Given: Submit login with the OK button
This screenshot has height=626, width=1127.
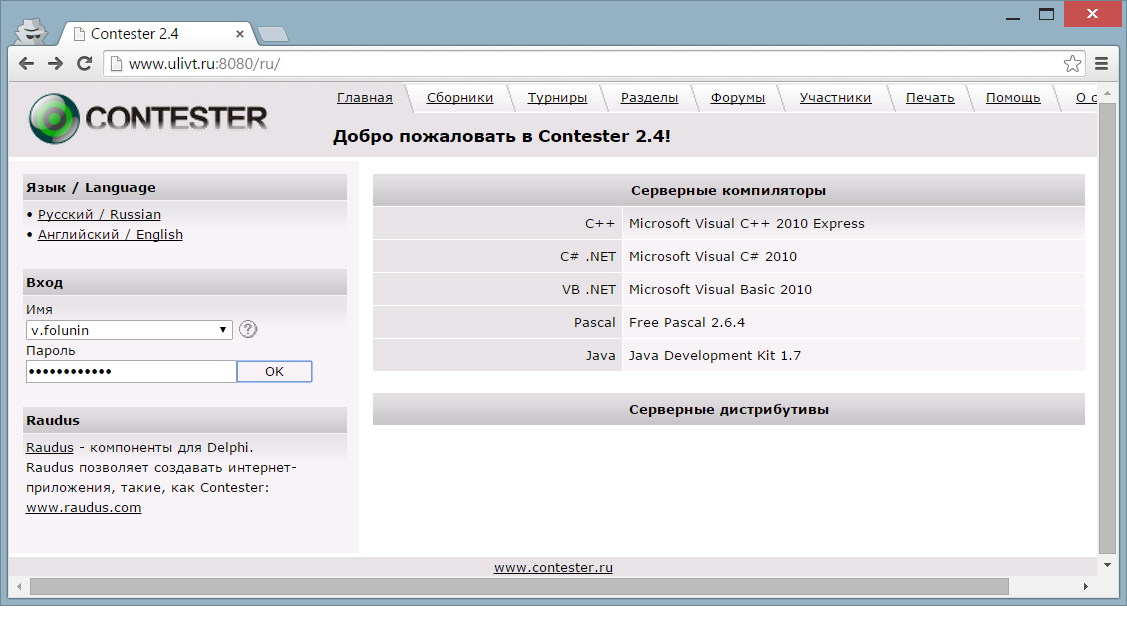Looking at the screenshot, I should pyautogui.click(x=275, y=372).
